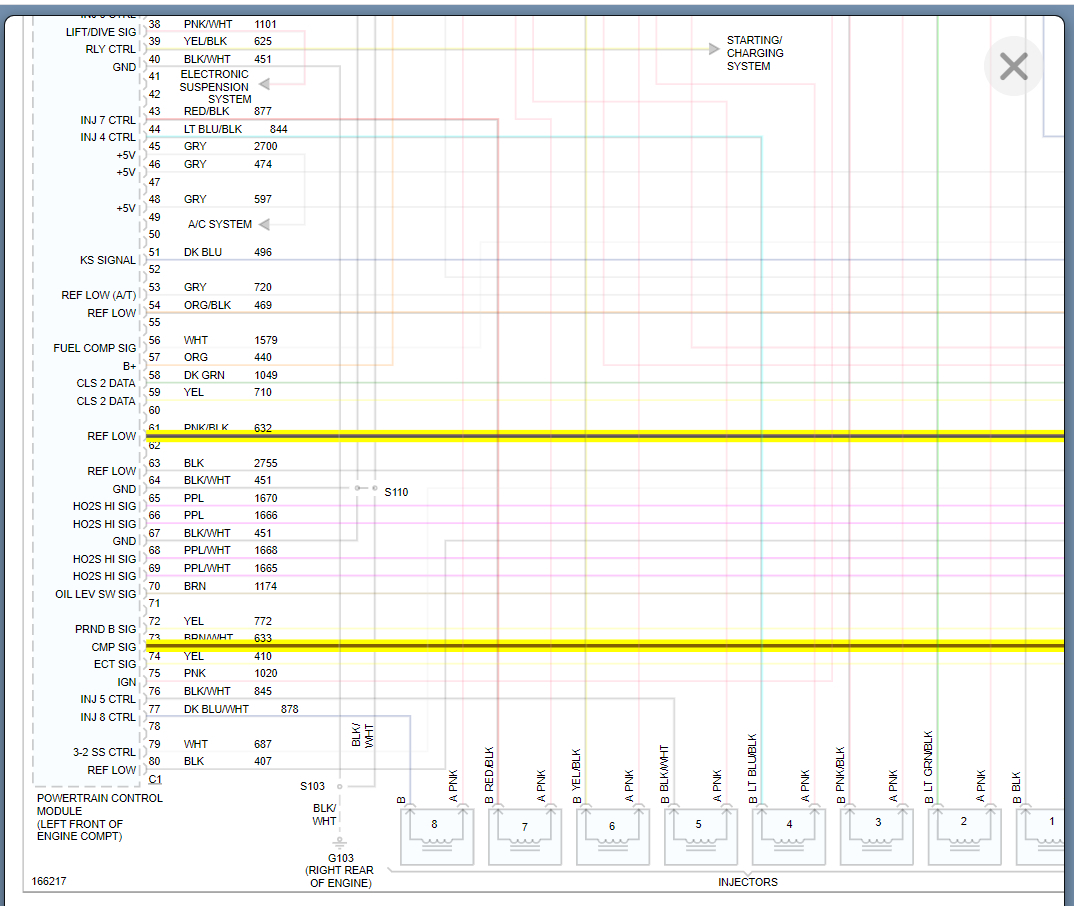Click the S103 splice node
Screen dimensions: 1074x906
tap(340, 786)
